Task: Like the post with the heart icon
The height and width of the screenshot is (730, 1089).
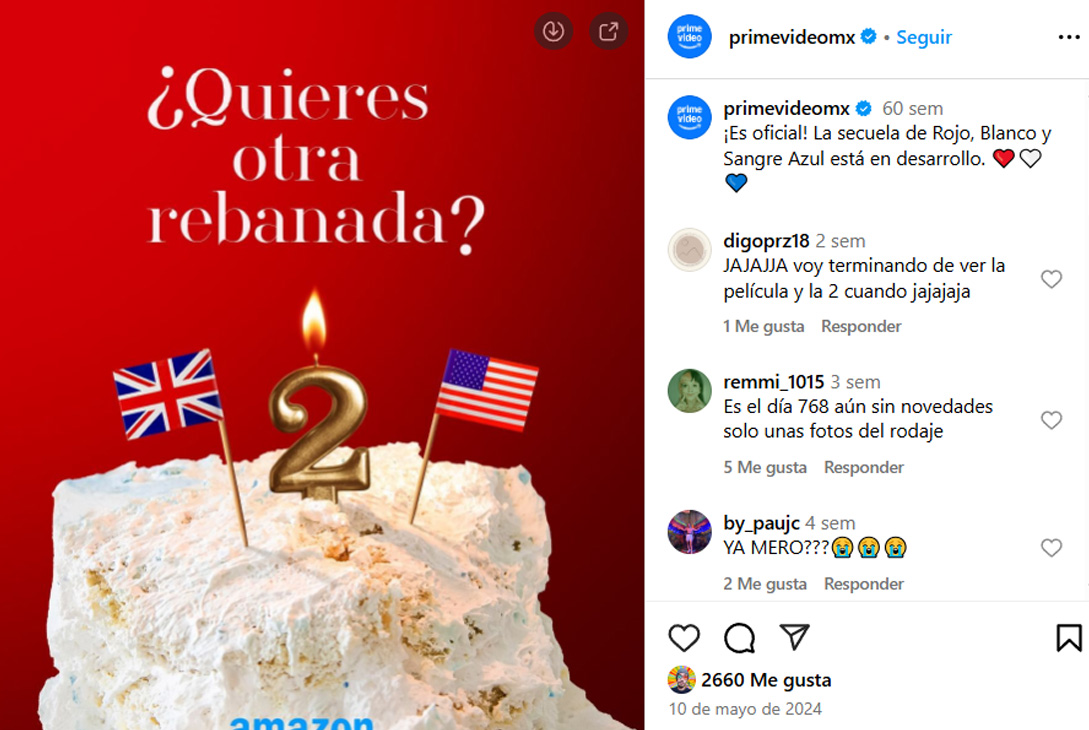Action: [x=683, y=638]
